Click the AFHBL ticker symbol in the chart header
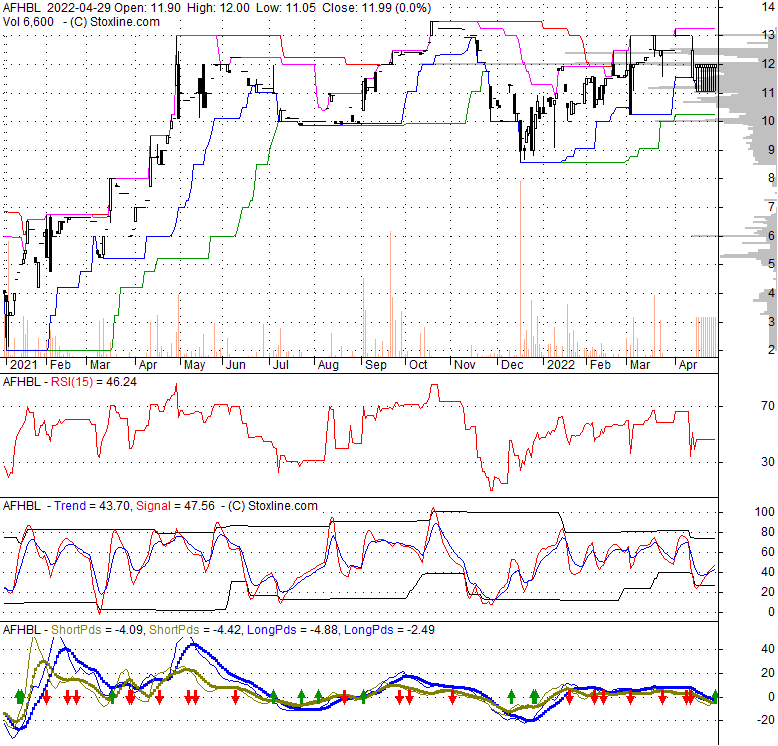This screenshot has height=746, width=778. click(22, 8)
